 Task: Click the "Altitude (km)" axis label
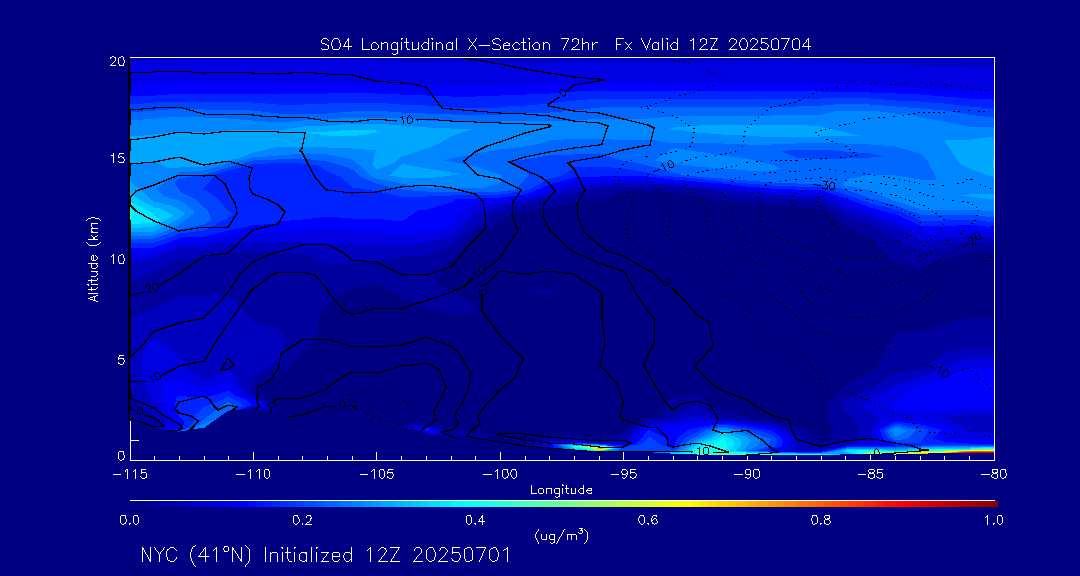pos(93,259)
